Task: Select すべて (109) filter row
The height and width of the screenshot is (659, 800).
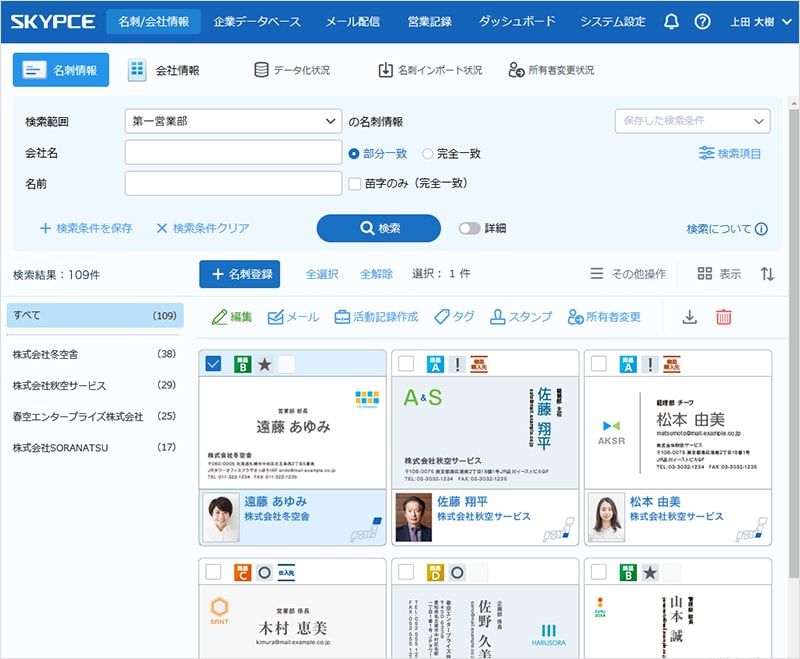Action: tap(95, 315)
